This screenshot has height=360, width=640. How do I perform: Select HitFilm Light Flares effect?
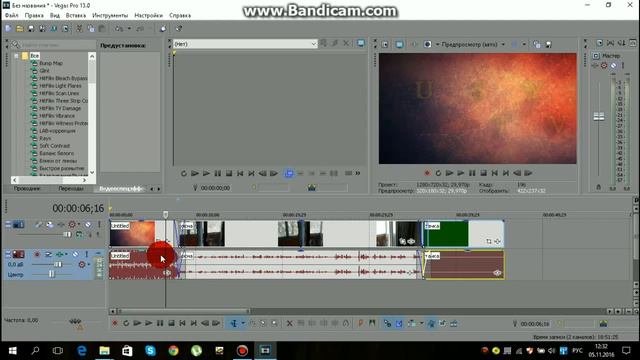click(x=60, y=86)
